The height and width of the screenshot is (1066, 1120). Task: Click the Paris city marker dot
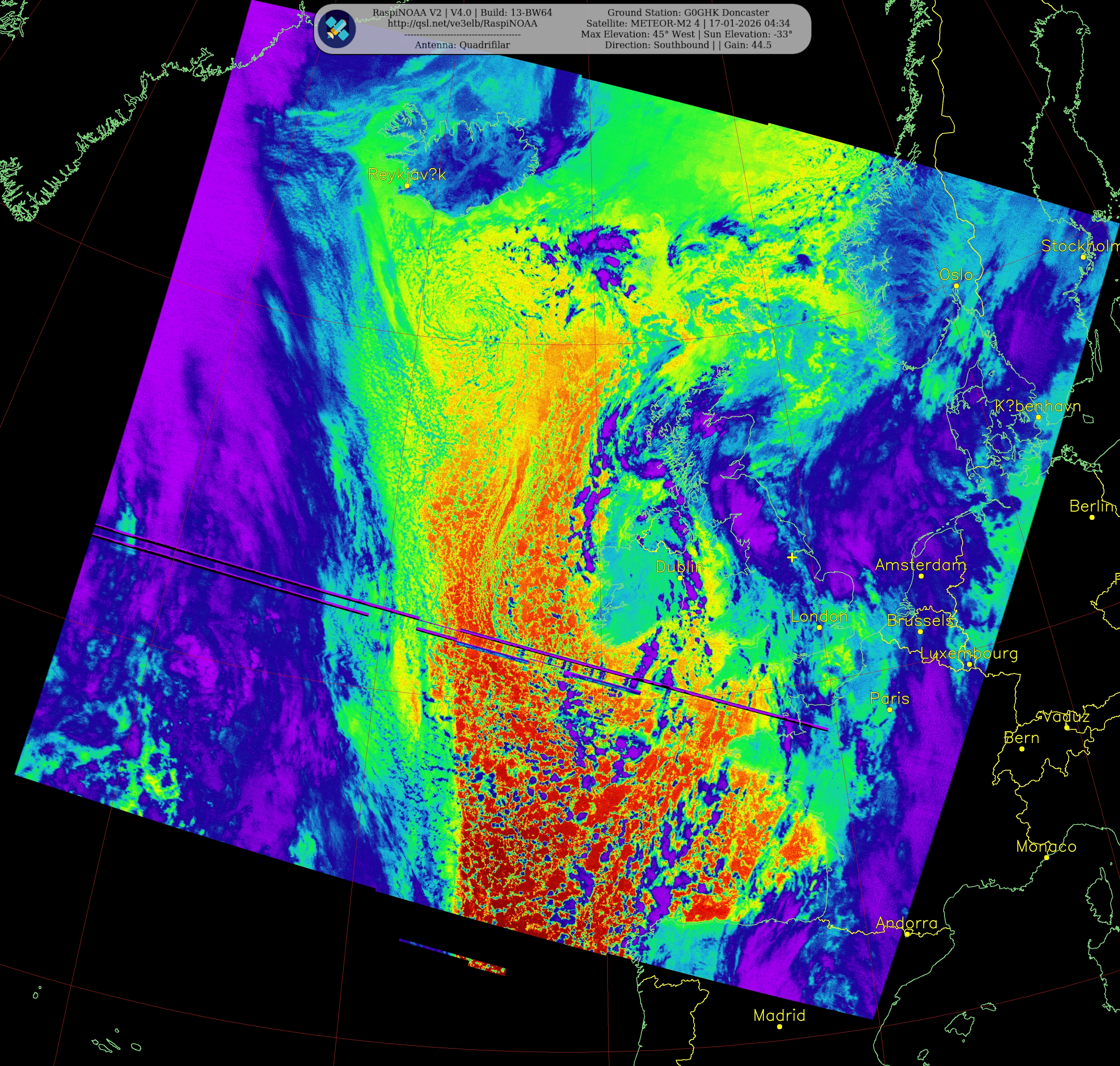coord(889,710)
